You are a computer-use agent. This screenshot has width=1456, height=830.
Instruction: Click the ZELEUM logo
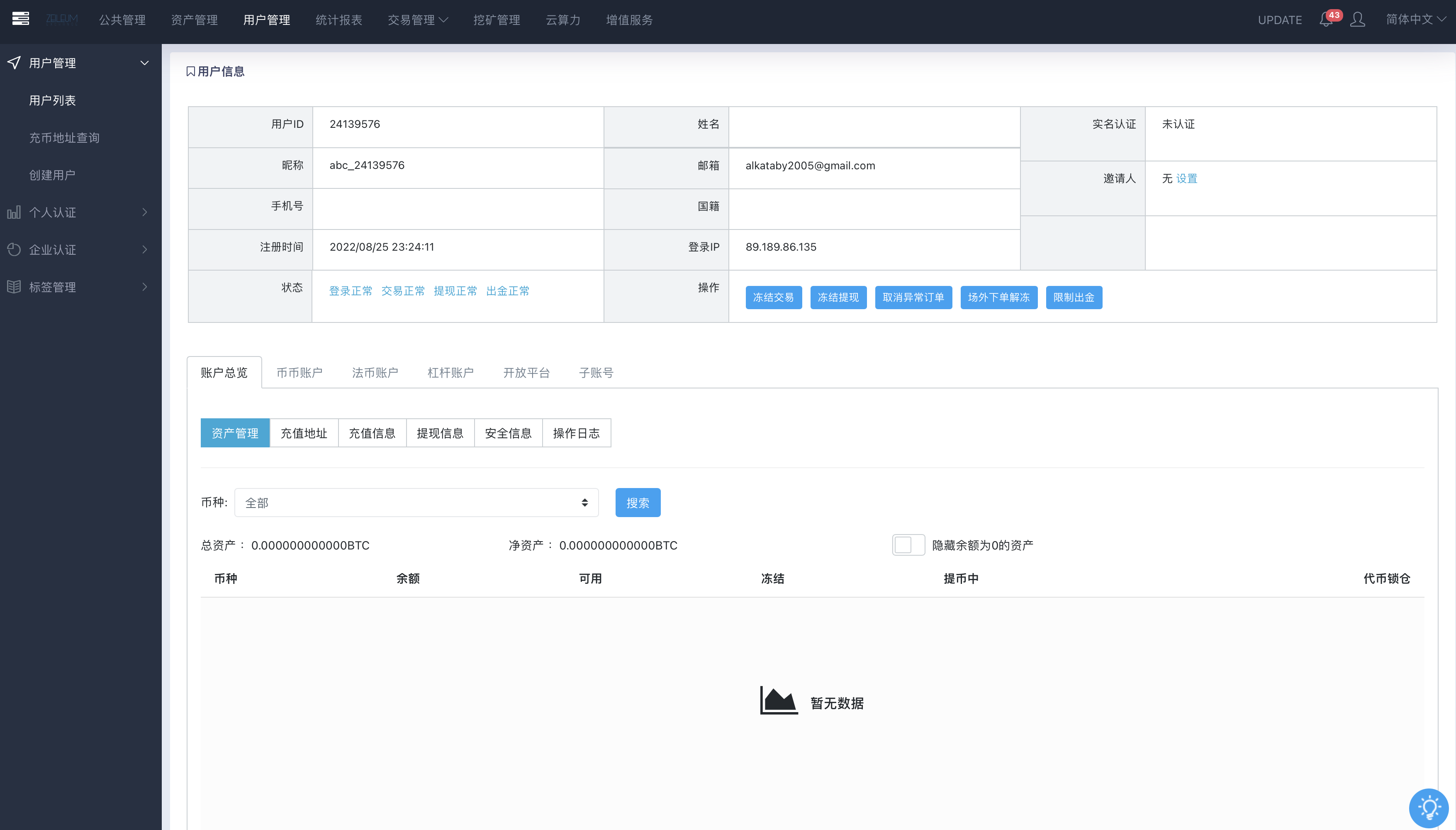click(61, 20)
